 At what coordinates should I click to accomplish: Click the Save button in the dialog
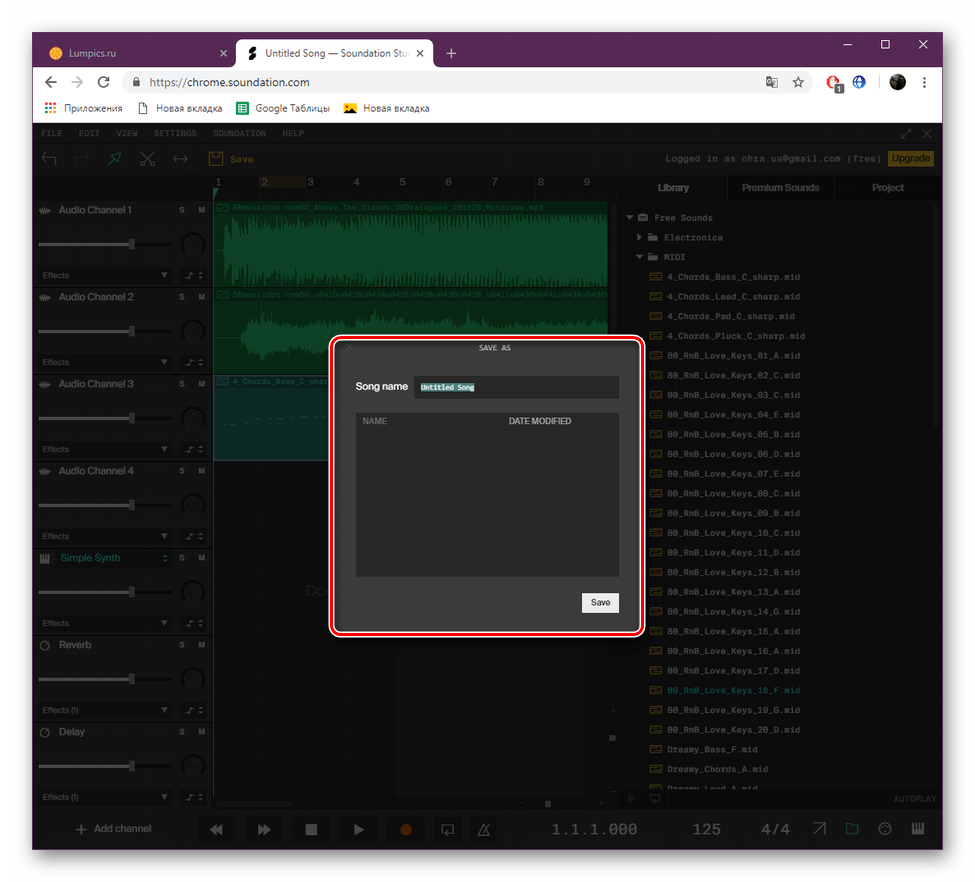tap(600, 602)
